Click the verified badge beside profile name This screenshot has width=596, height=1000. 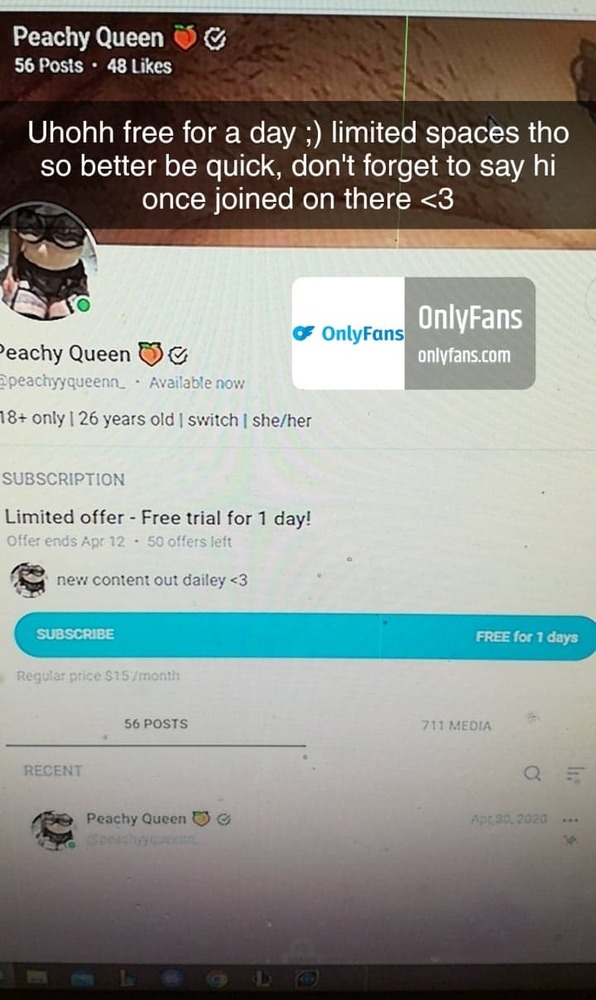pos(178,355)
